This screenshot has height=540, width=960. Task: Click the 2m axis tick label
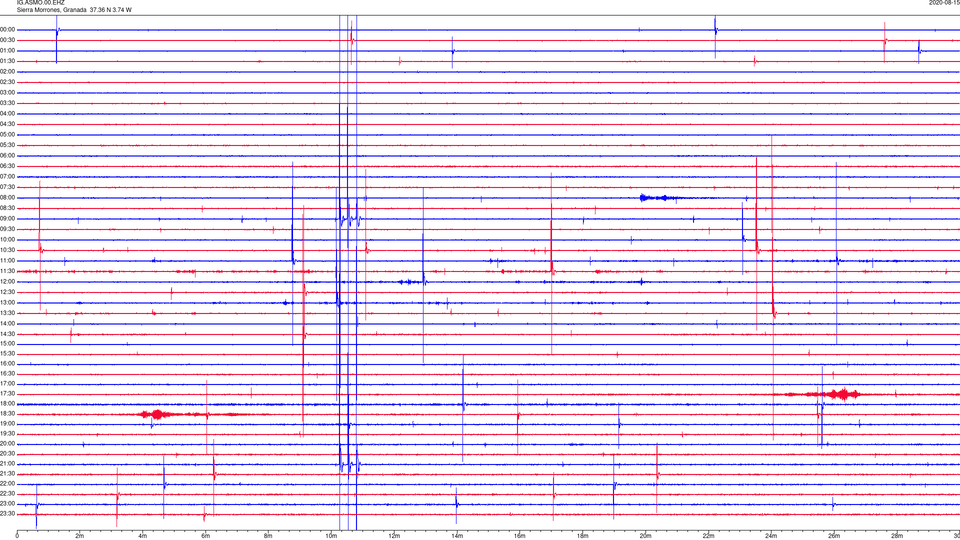[x=80, y=536]
